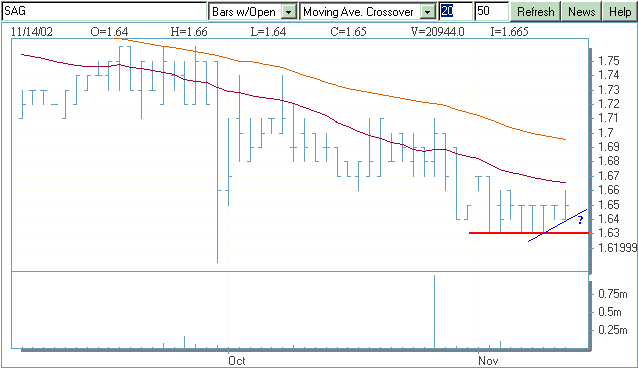Click the SAG symbol input field
638x368 pixels.
point(104,11)
